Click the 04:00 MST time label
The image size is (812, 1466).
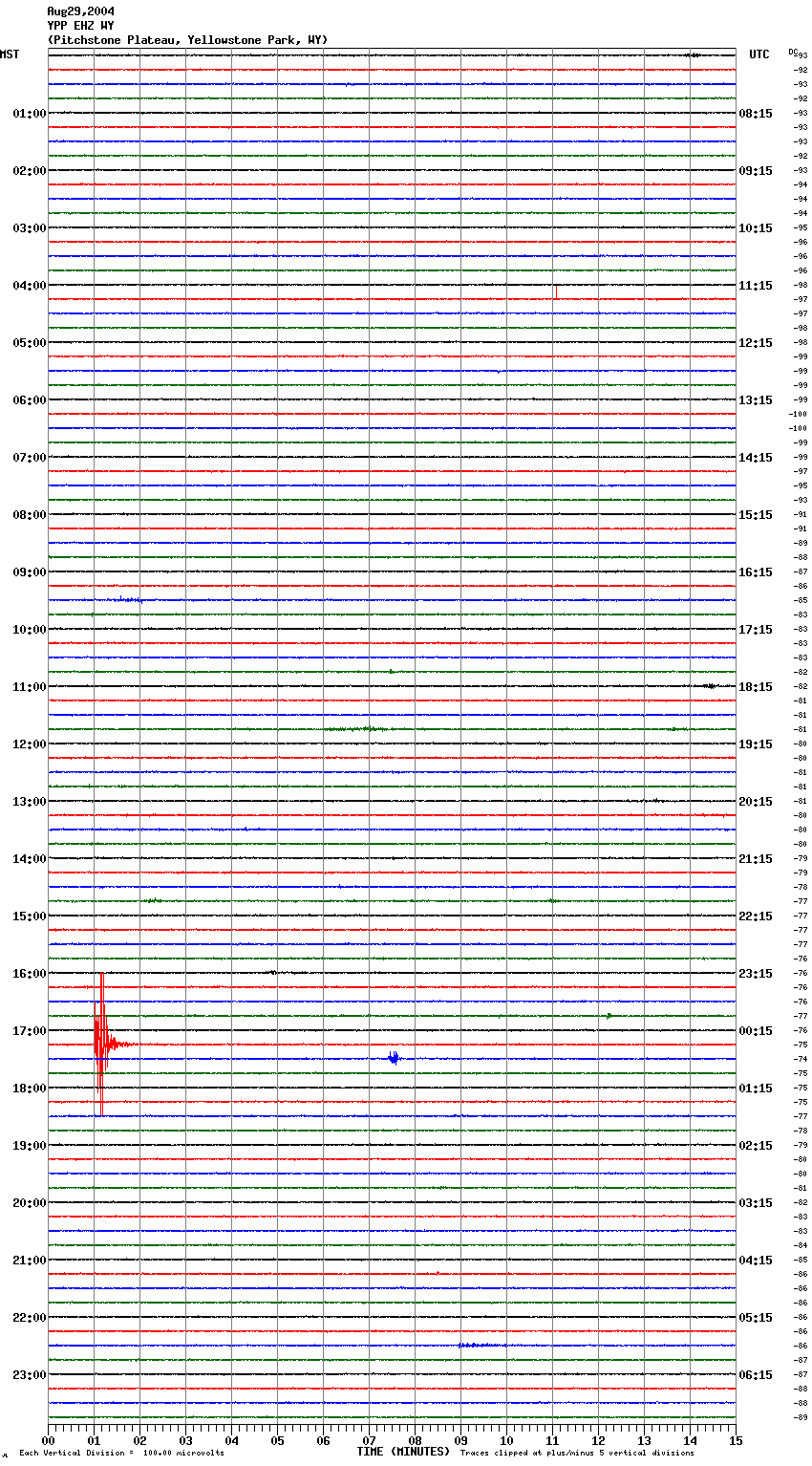30,286
